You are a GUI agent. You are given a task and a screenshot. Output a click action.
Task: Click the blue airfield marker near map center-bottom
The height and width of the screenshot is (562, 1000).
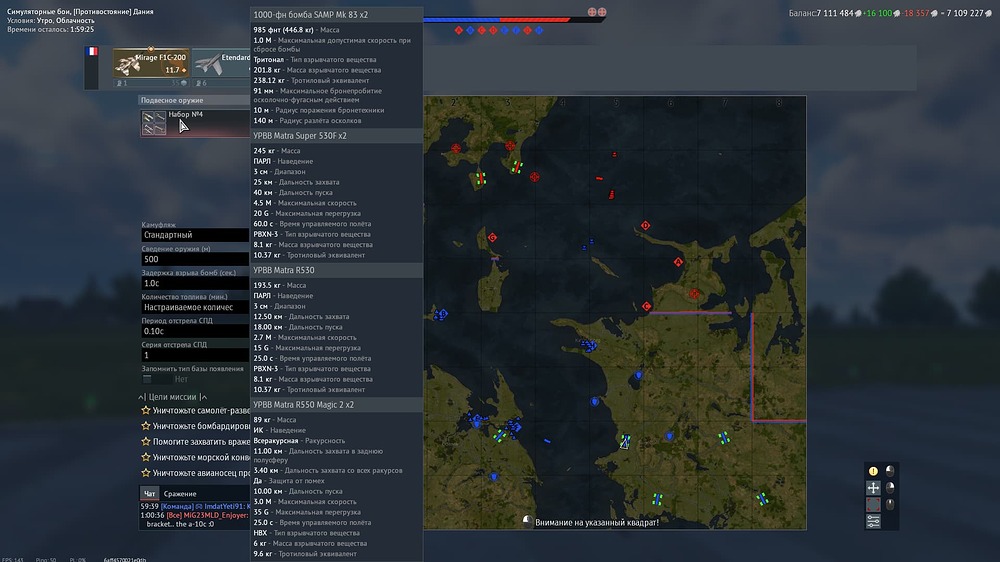pyautogui.click(x=625, y=441)
